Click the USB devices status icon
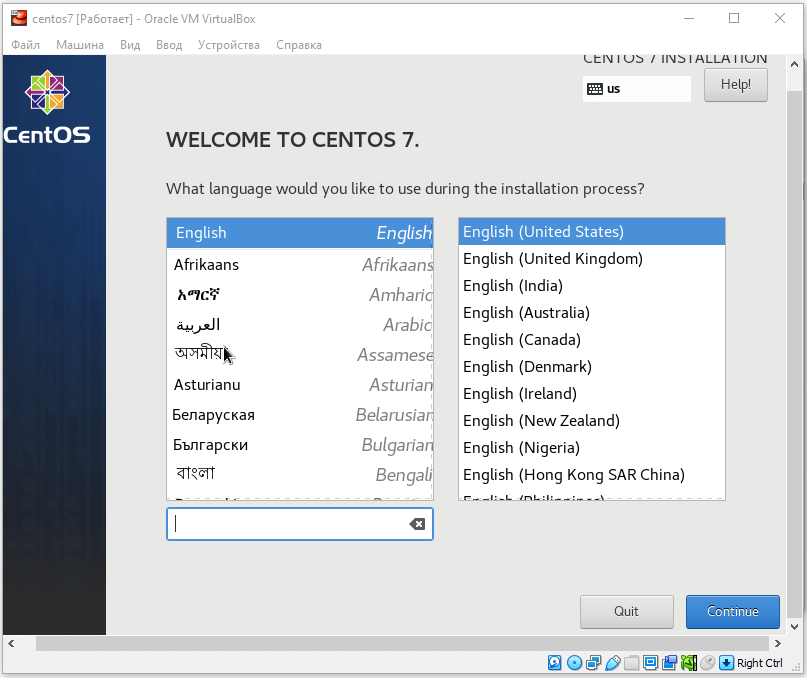This screenshot has width=807, height=678. [x=613, y=662]
